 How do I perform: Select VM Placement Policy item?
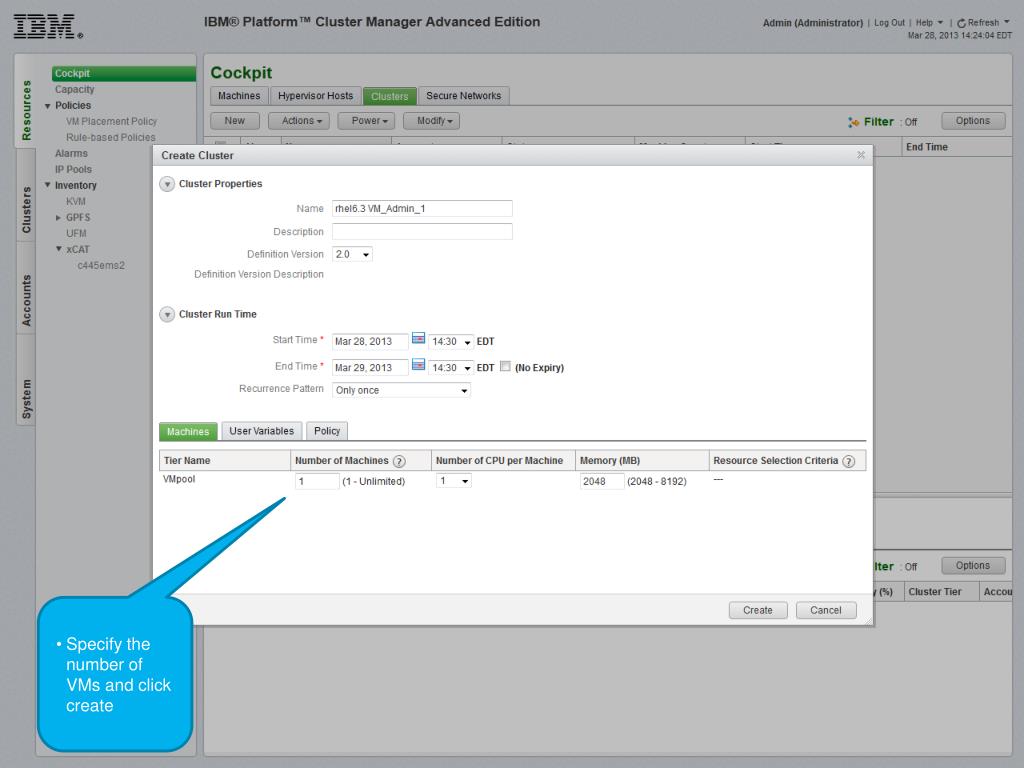pyautogui.click(x=111, y=121)
